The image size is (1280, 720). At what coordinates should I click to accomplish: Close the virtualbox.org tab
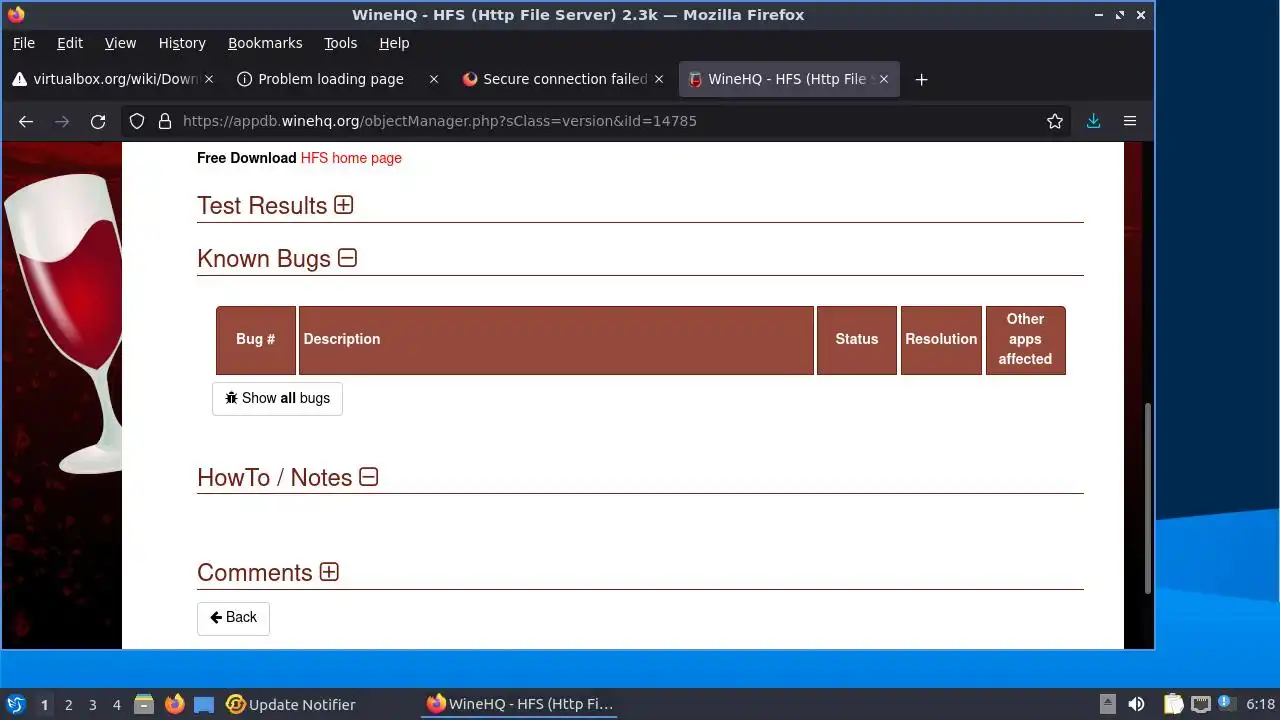click(208, 79)
